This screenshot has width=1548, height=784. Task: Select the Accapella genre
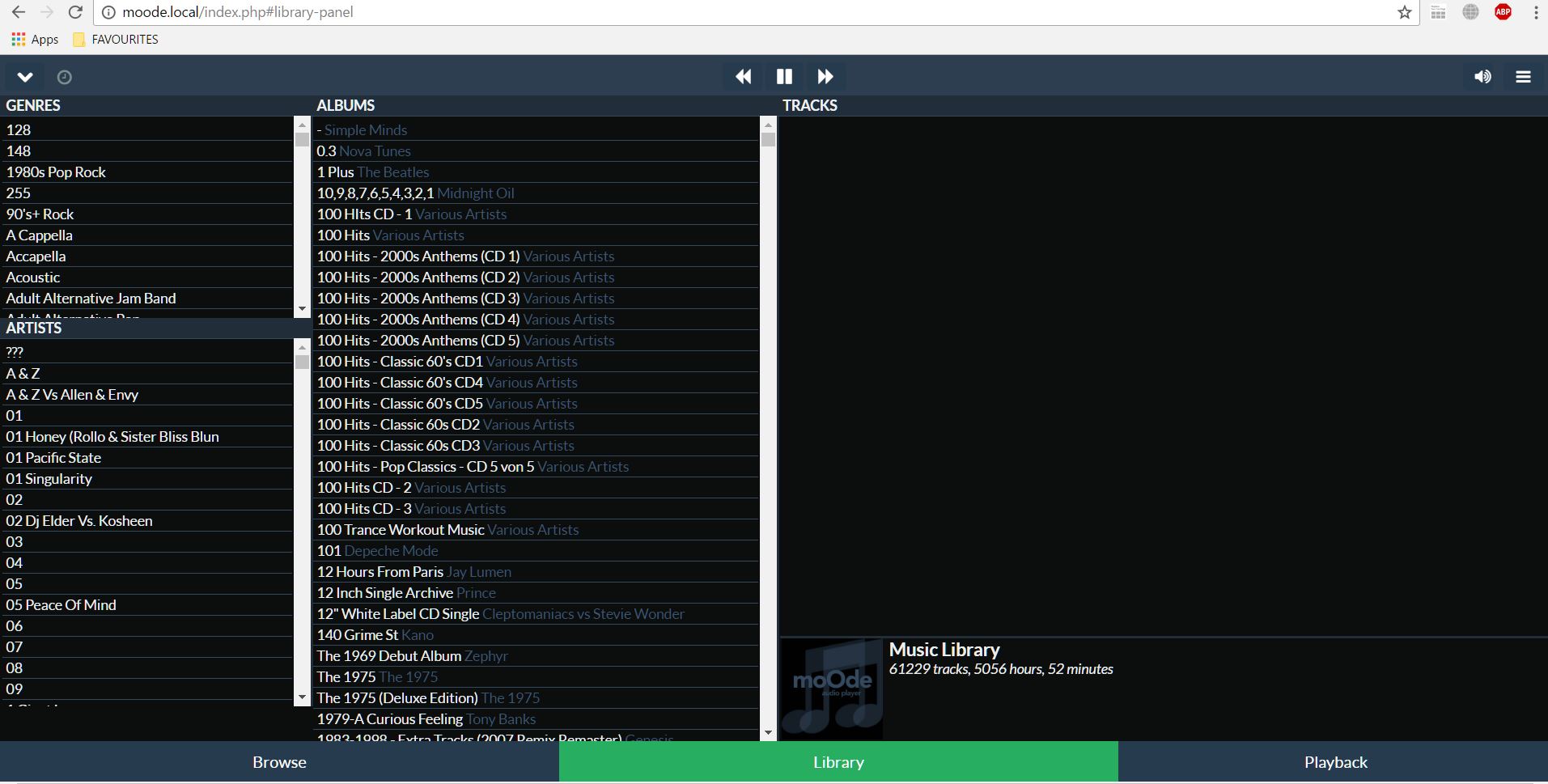[147, 256]
